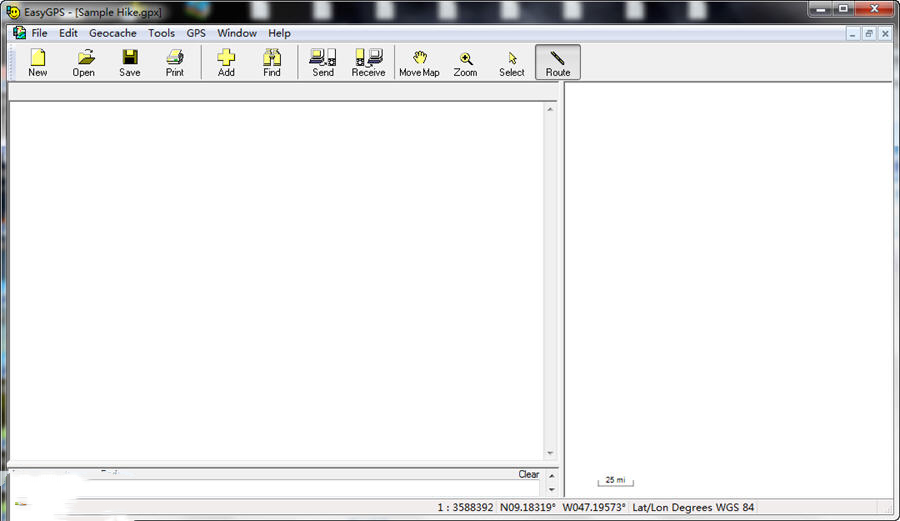Click the waypoint list scroll down arrow
This screenshot has width=900, height=521.
click(x=550, y=453)
